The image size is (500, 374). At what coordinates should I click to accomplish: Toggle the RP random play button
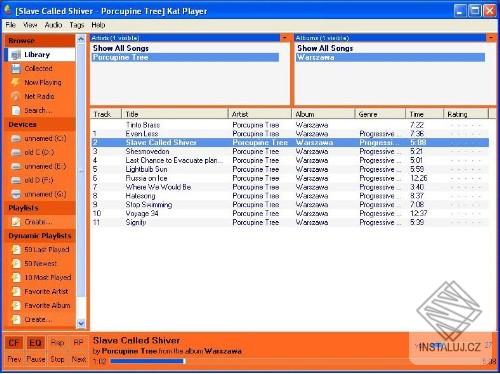(78, 343)
